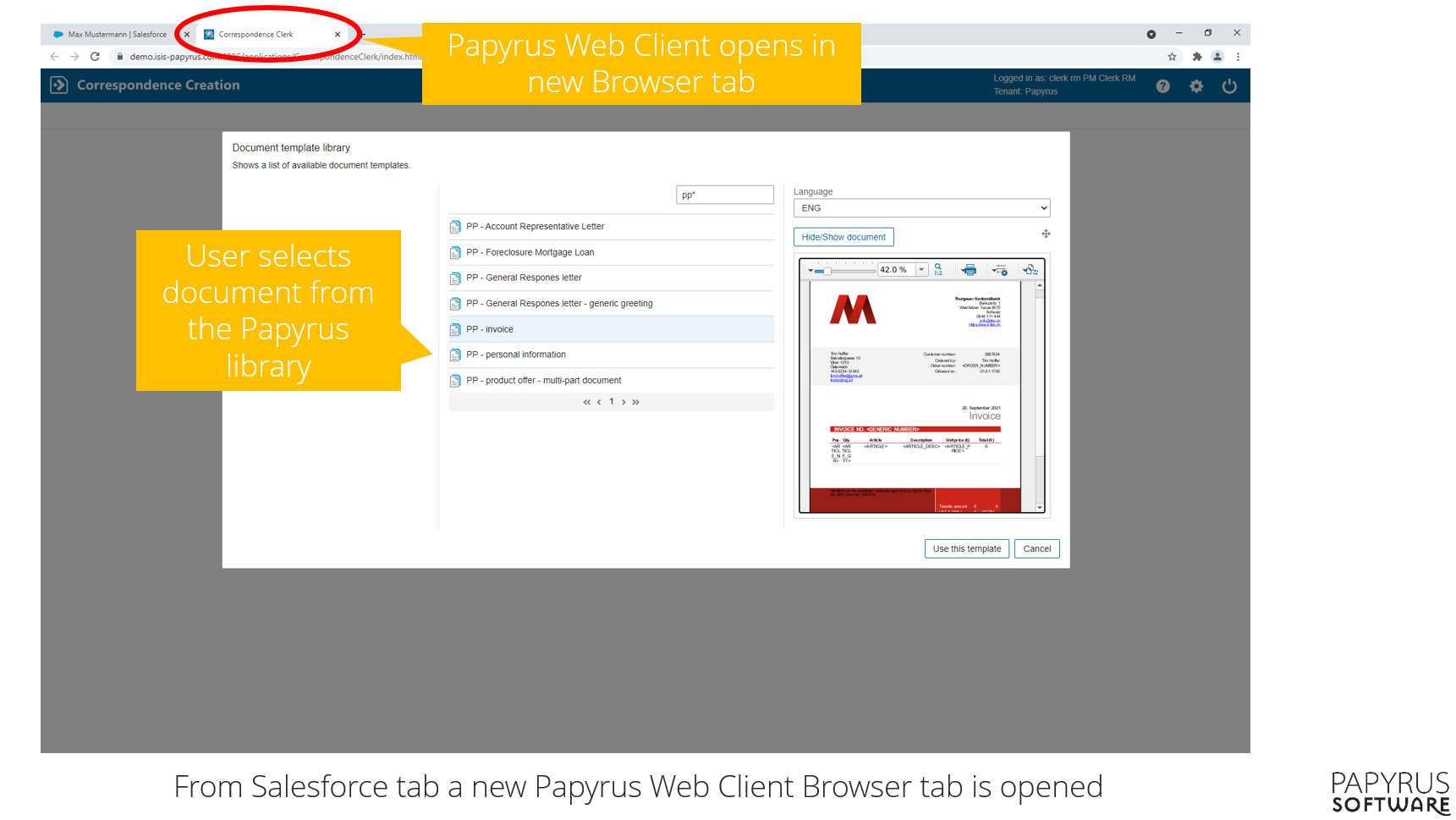Open the browser extensions puzzle icon

pyautogui.click(x=1196, y=57)
